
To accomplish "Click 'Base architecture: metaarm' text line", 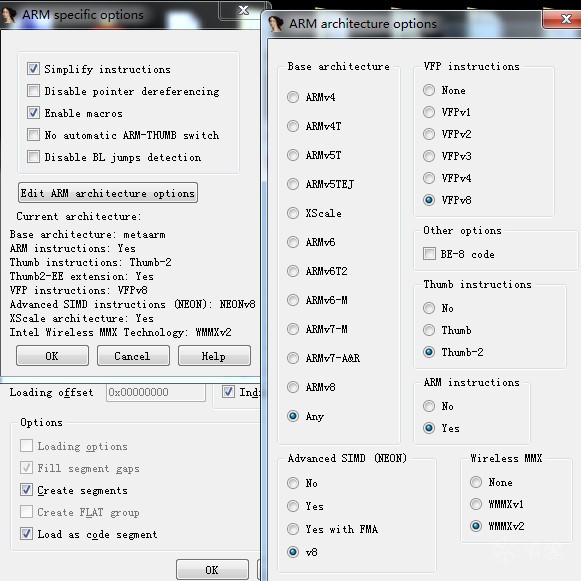I will pos(87,234).
